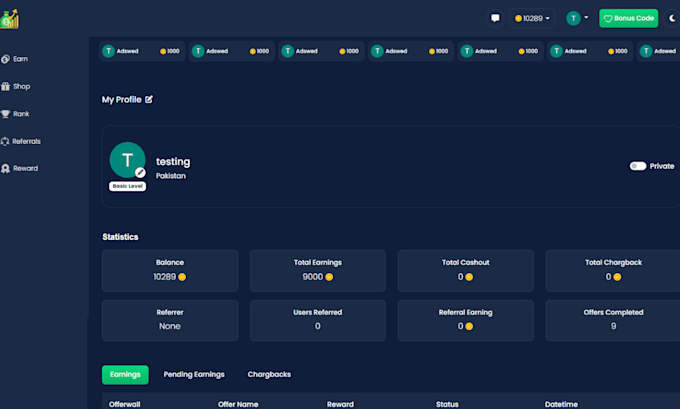Viewport: 680px width, 409px height.
Task: Click the Pakistan country label
Action: pyautogui.click(x=171, y=176)
